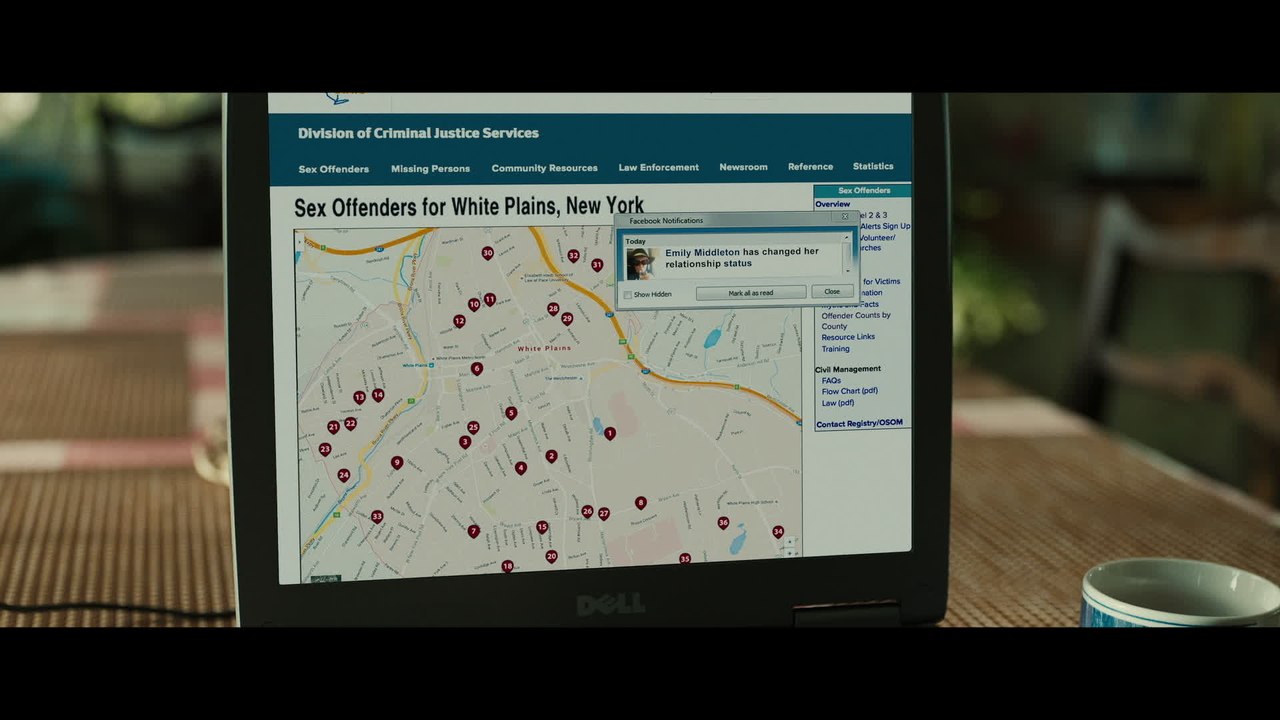
Task: Open the Resource Links sidebar link
Action: tap(848, 337)
